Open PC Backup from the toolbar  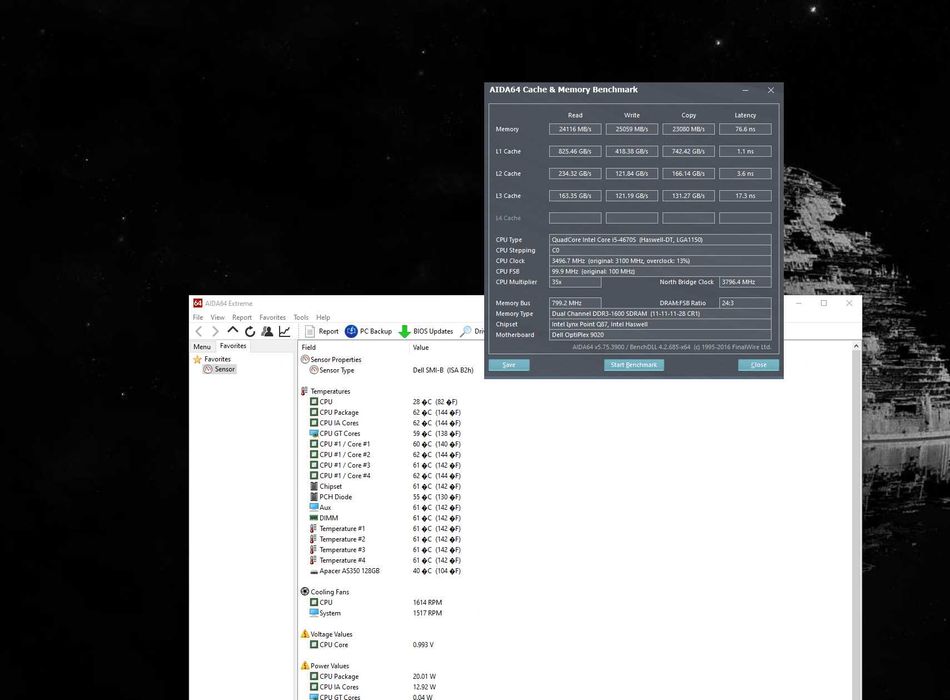click(368, 331)
